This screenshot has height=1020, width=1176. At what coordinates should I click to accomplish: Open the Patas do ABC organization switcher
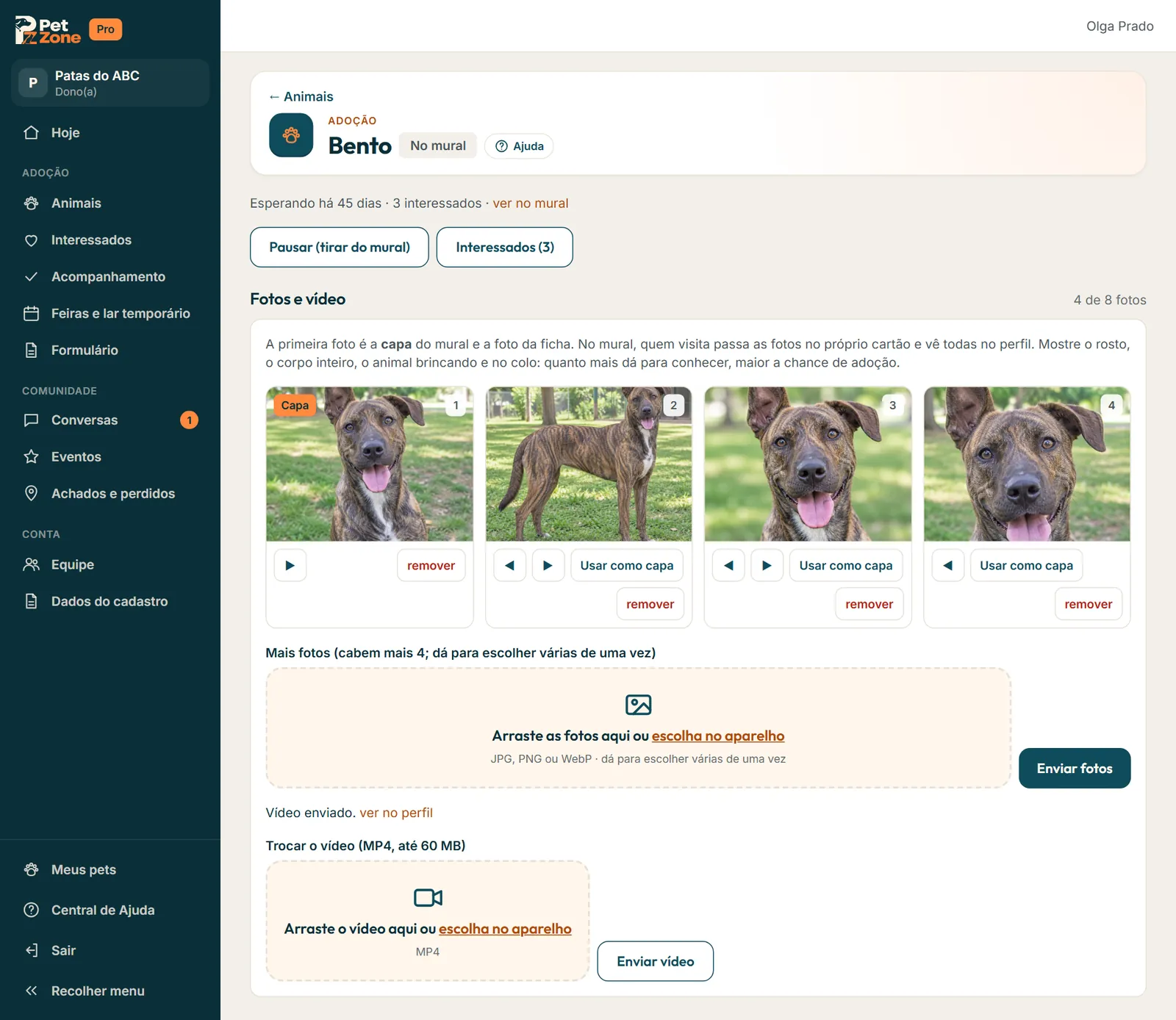110,83
